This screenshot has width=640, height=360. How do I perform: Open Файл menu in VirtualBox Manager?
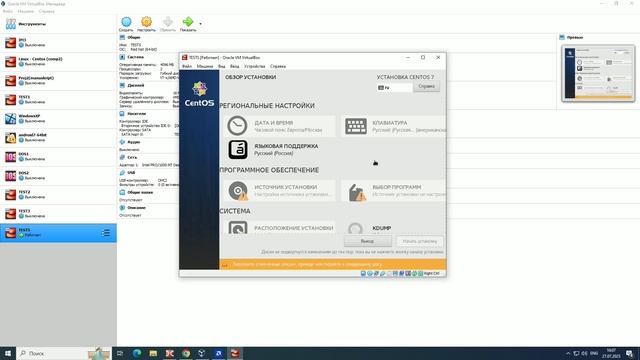point(7,11)
